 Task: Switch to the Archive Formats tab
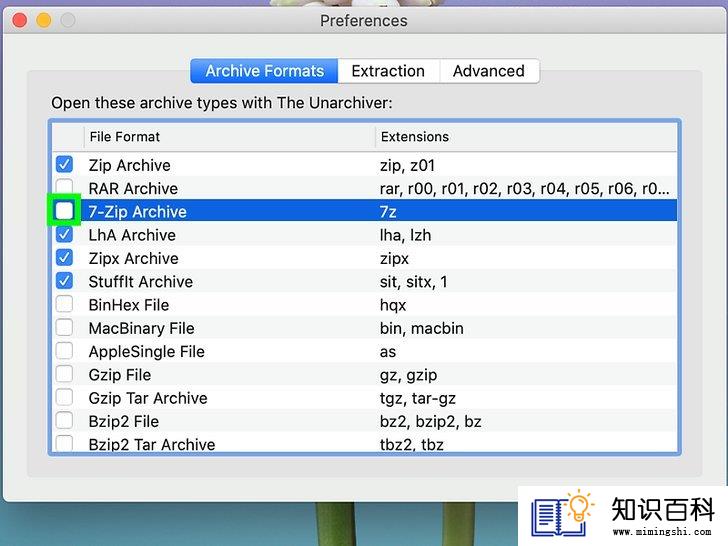(264, 71)
